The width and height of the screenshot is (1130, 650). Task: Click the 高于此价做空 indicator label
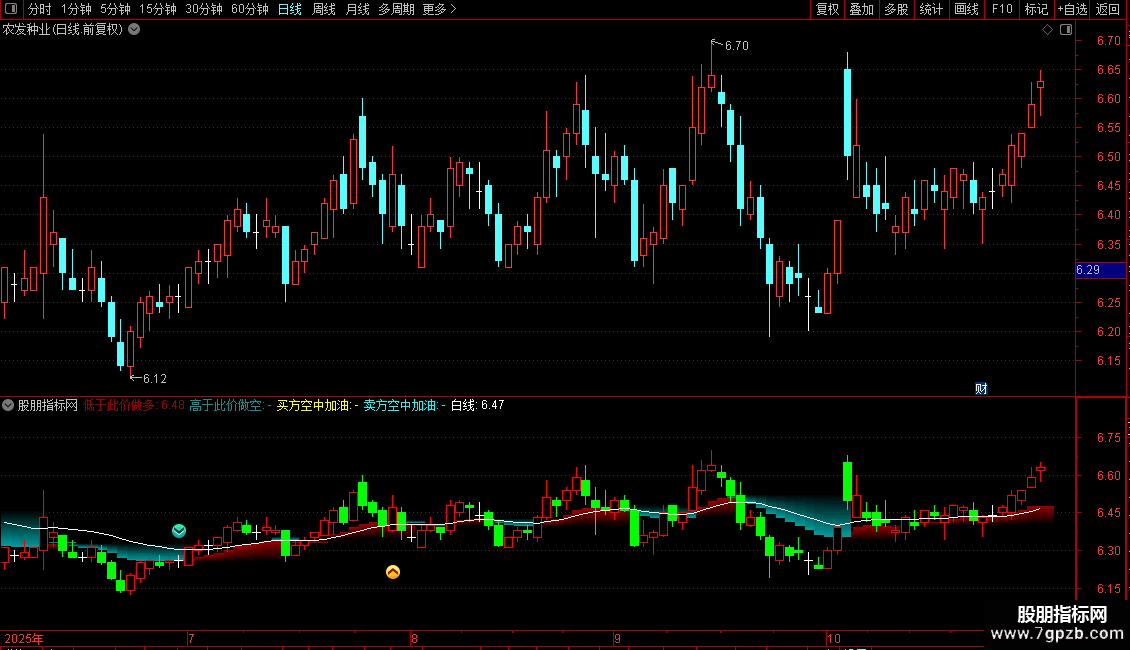coord(230,405)
